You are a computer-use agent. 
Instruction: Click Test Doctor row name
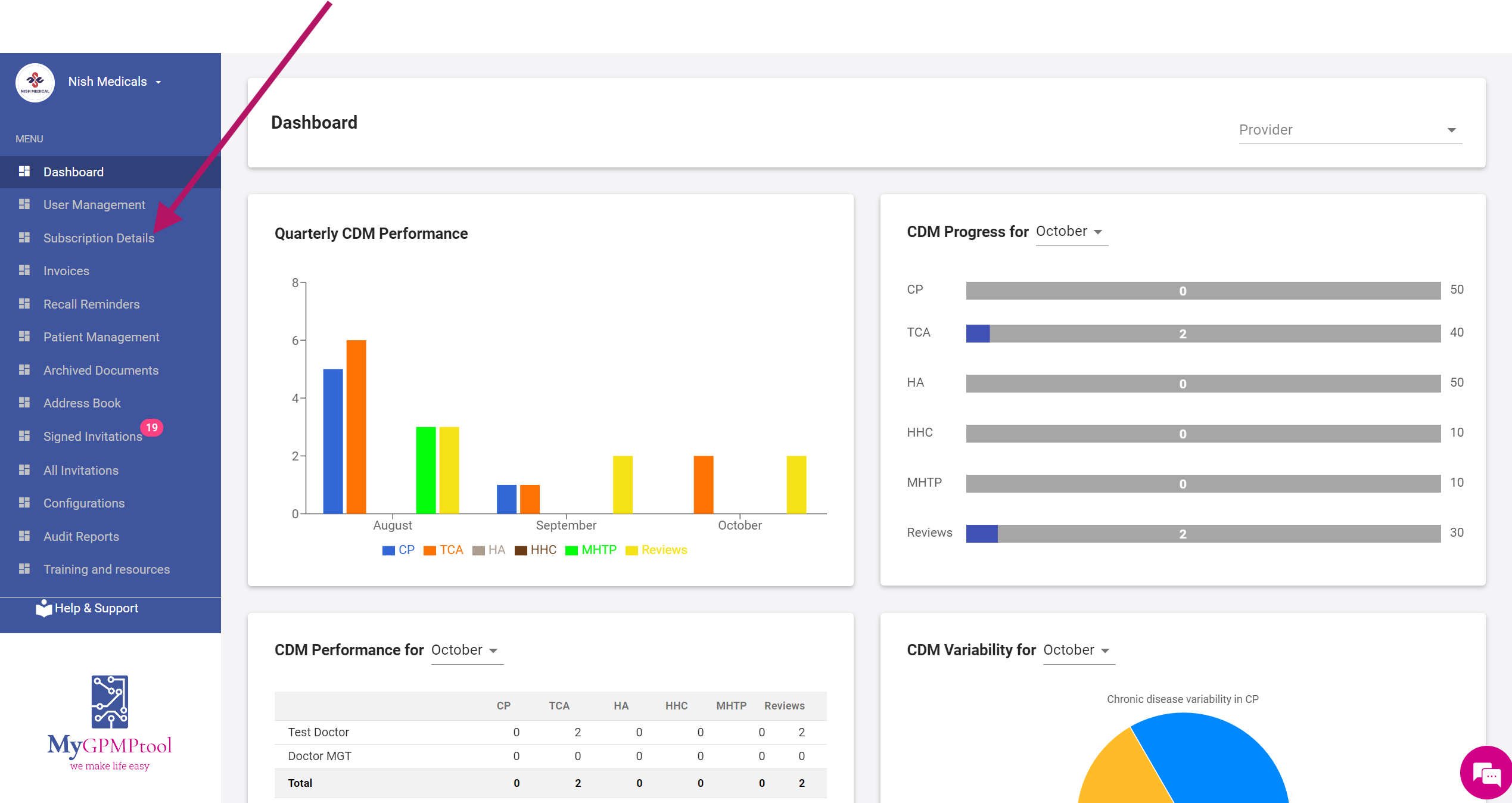319,732
